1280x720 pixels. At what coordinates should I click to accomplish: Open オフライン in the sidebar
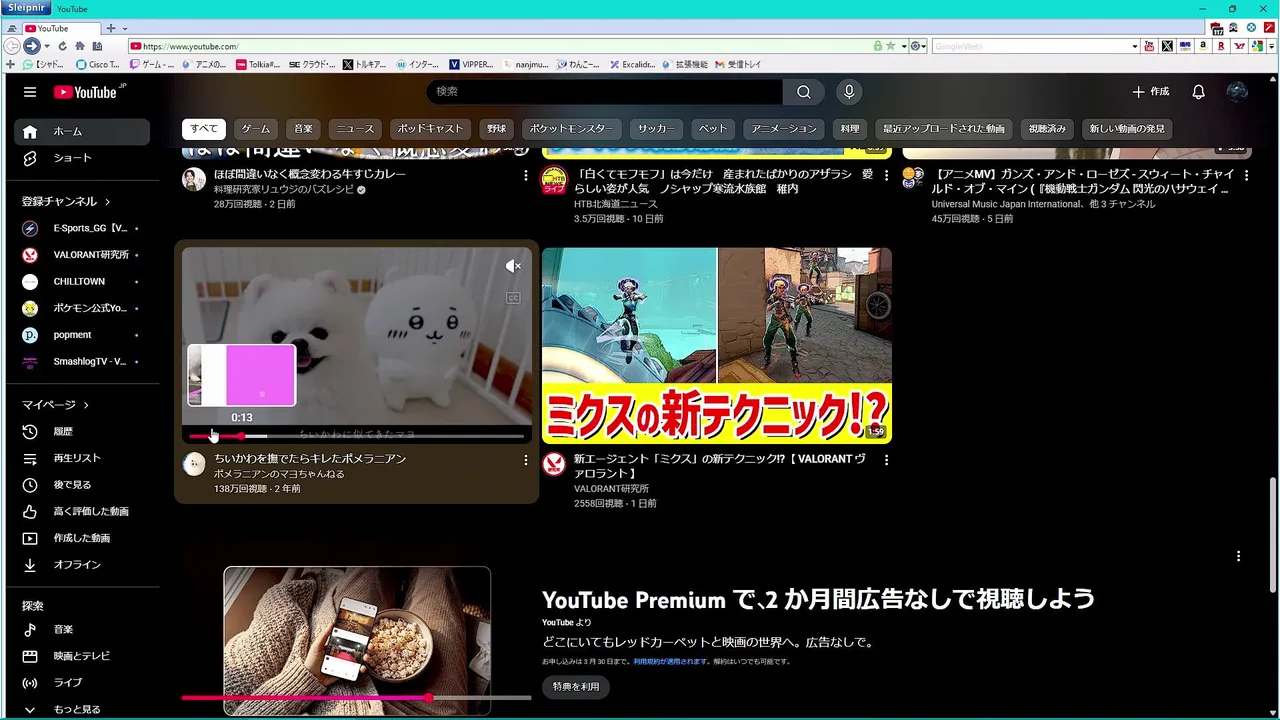pos(82,565)
